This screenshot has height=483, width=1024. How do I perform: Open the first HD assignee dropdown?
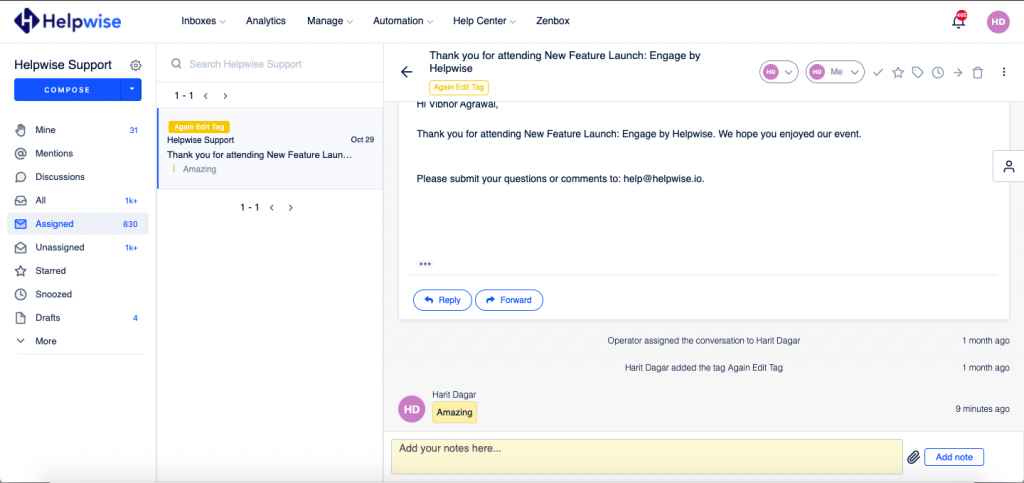tap(778, 72)
